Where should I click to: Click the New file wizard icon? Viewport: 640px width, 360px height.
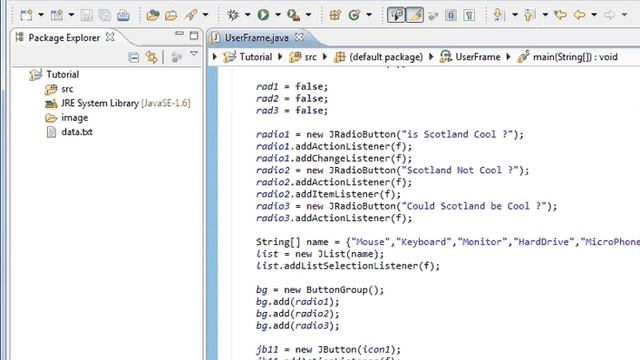pyautogui.click(x=27, y=15)
